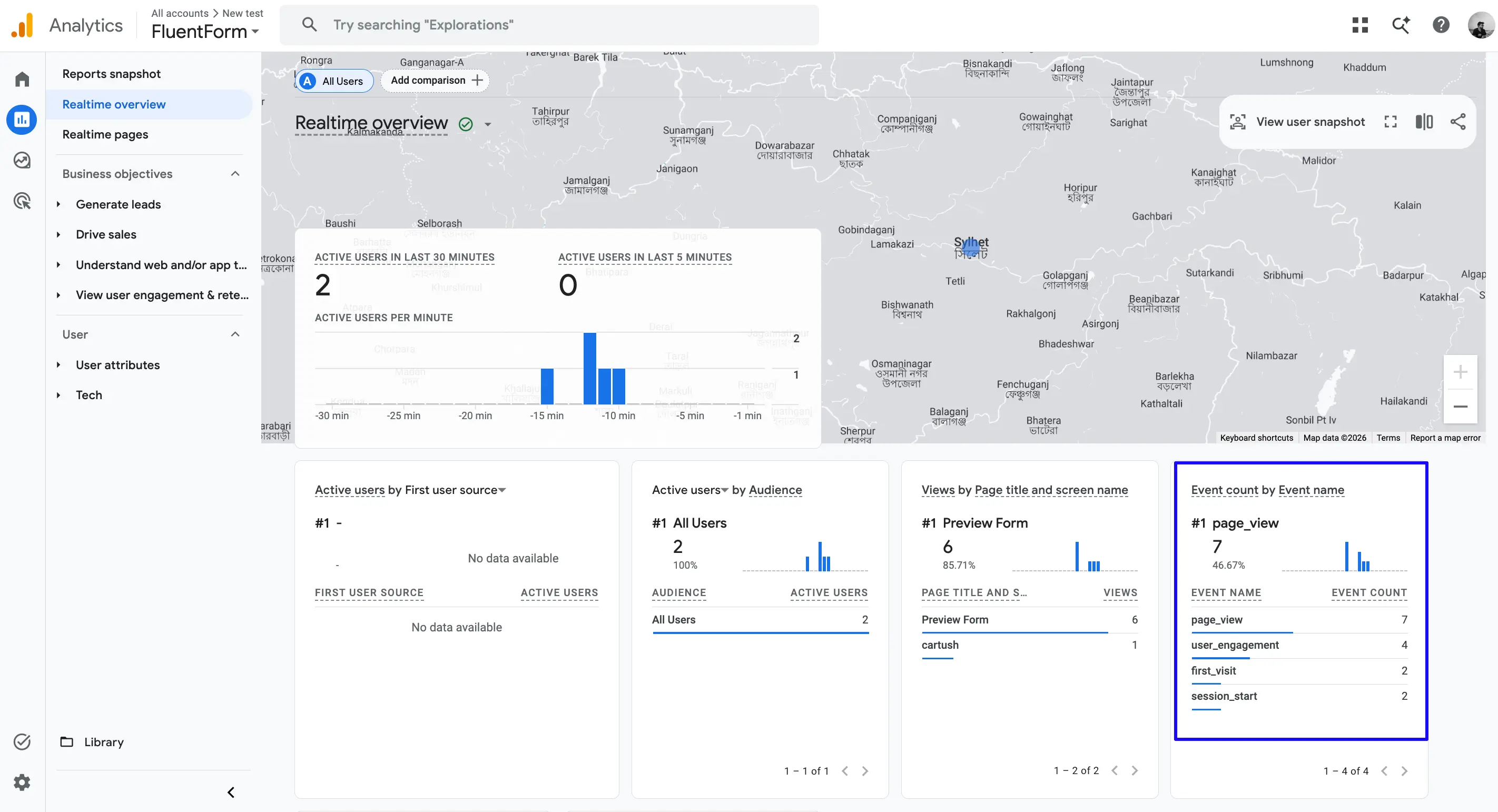The image size is (1498, 812).
Task: Click into the Analytics search field
Action: (549, 25)
